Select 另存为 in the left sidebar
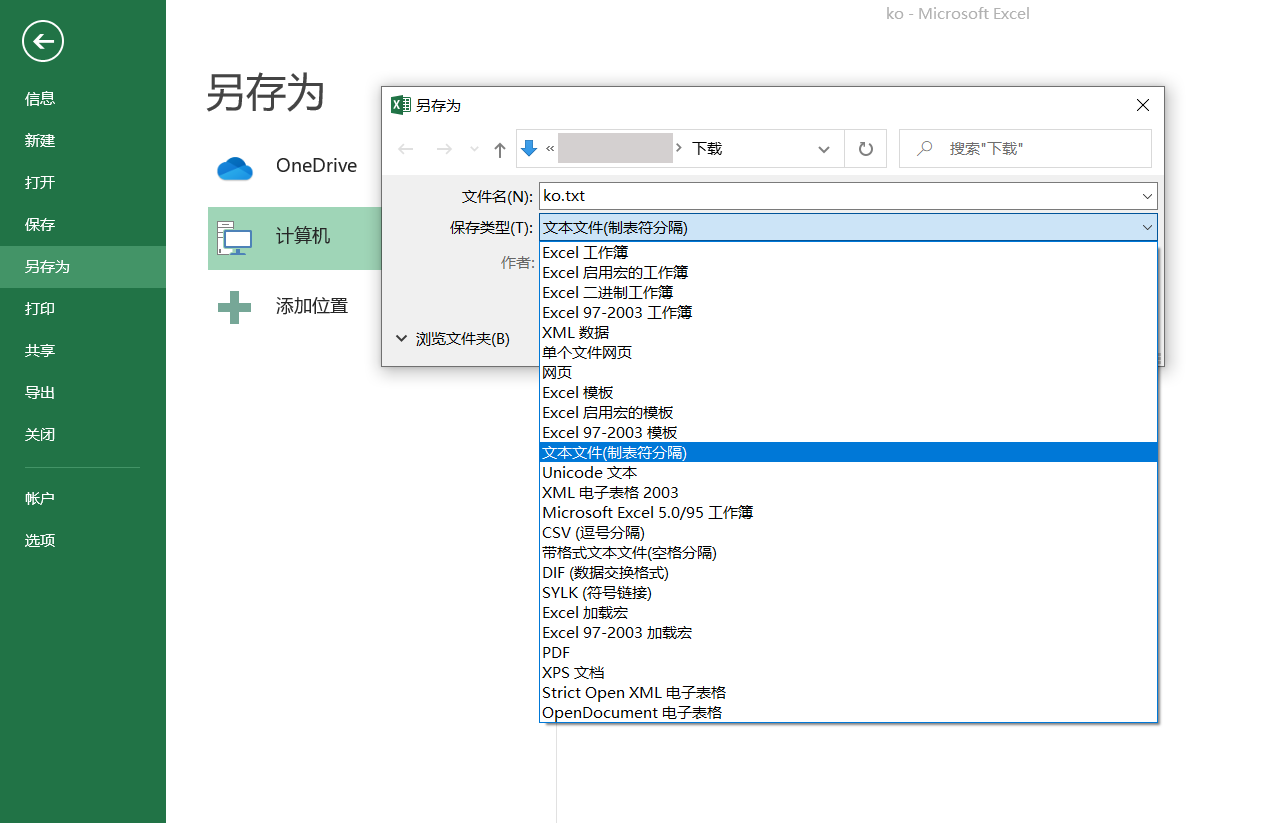The width and height of the screenshot is (1262, 823). click(x=83, y=267)
